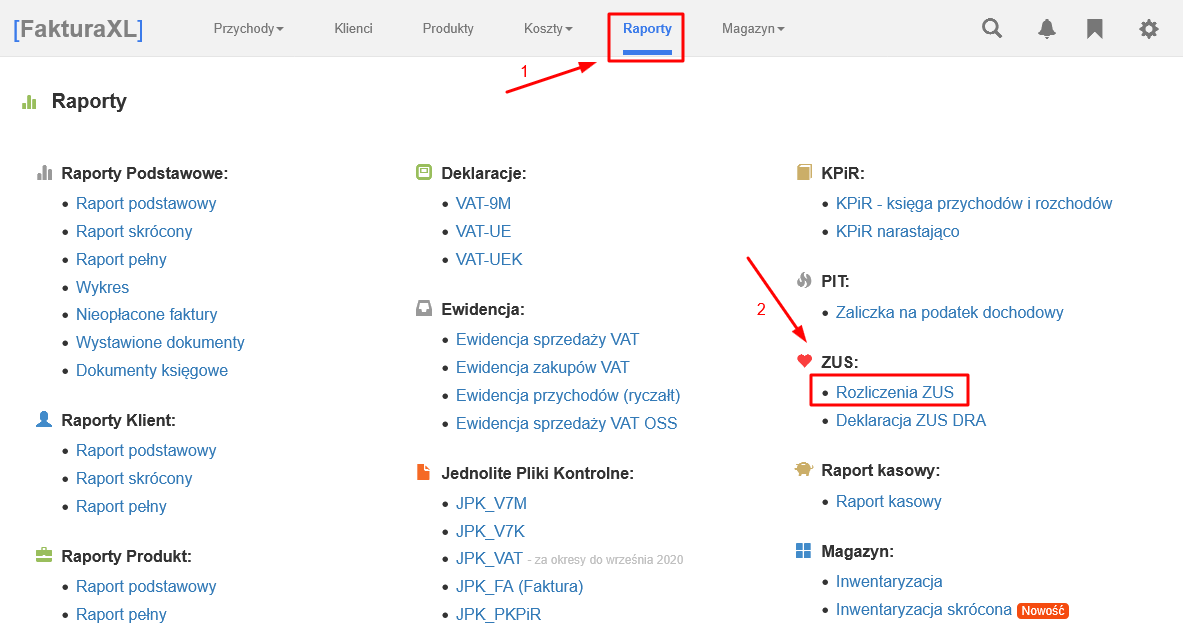Open Zaliczka na podatek dochodowy
This screenshot has height=625, width=1183.
pos(949,312)
